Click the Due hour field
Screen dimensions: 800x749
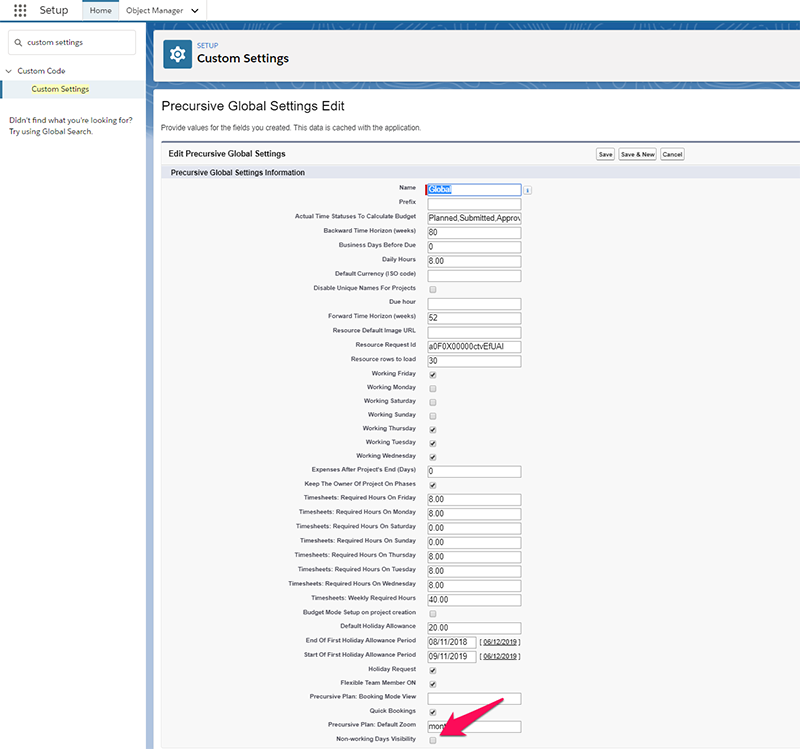point(474,304)
